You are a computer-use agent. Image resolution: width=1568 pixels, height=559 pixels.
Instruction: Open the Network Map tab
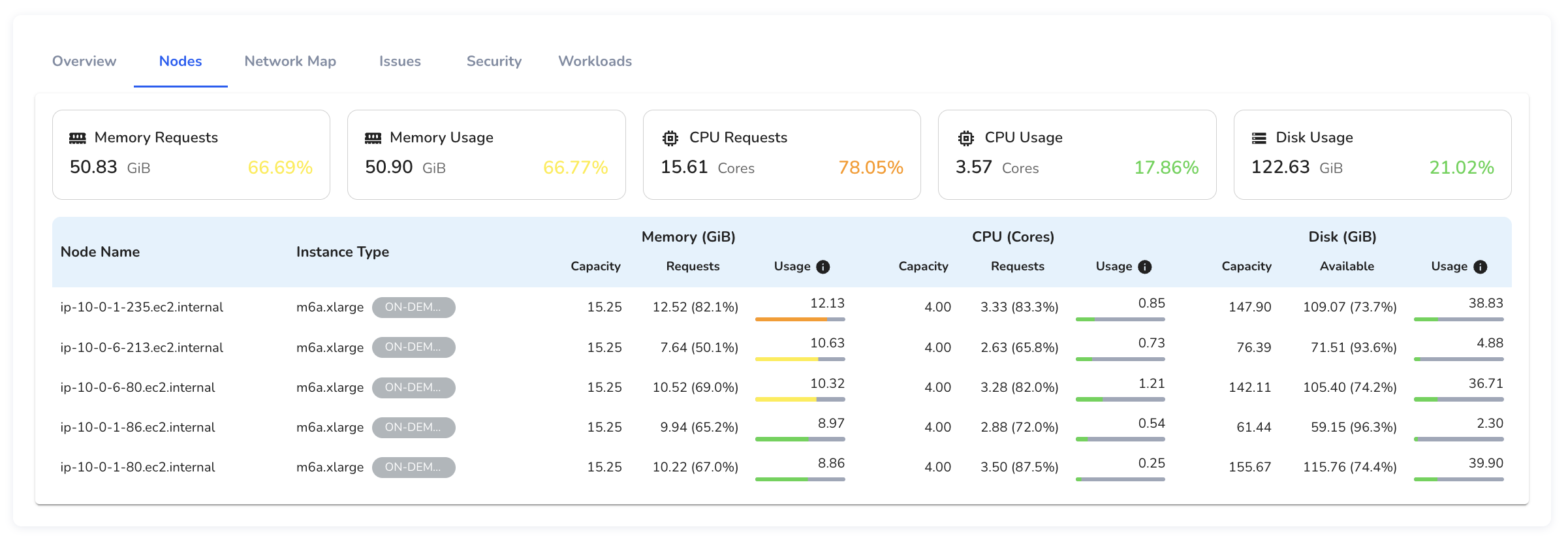click(290, 61)
